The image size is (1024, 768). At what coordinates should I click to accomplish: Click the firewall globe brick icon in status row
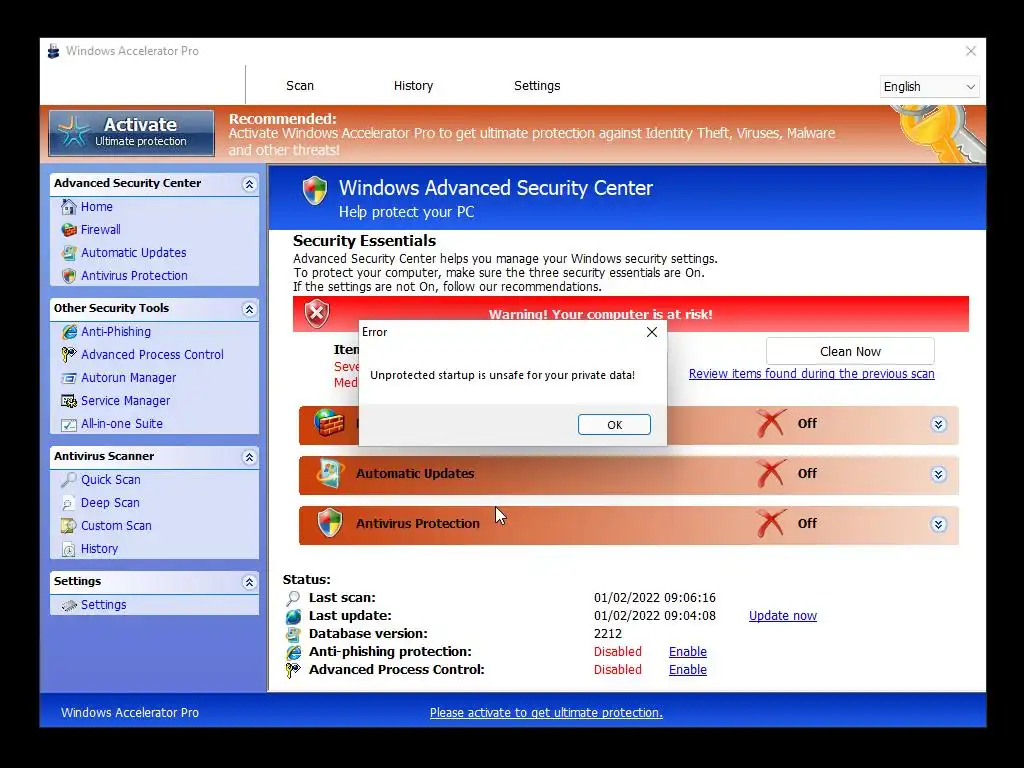[x=328, y=423]
